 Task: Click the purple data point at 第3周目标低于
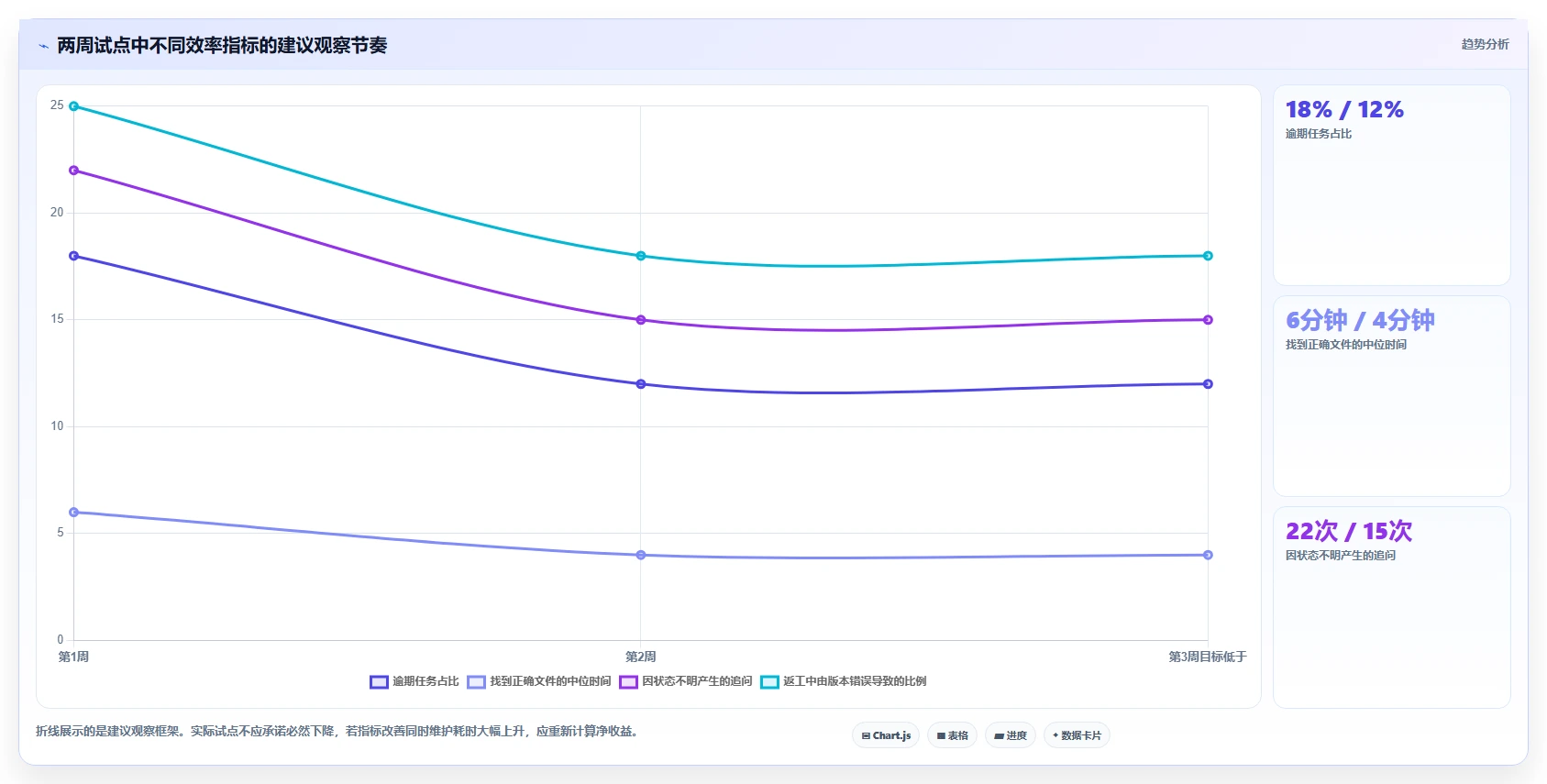1208,320
